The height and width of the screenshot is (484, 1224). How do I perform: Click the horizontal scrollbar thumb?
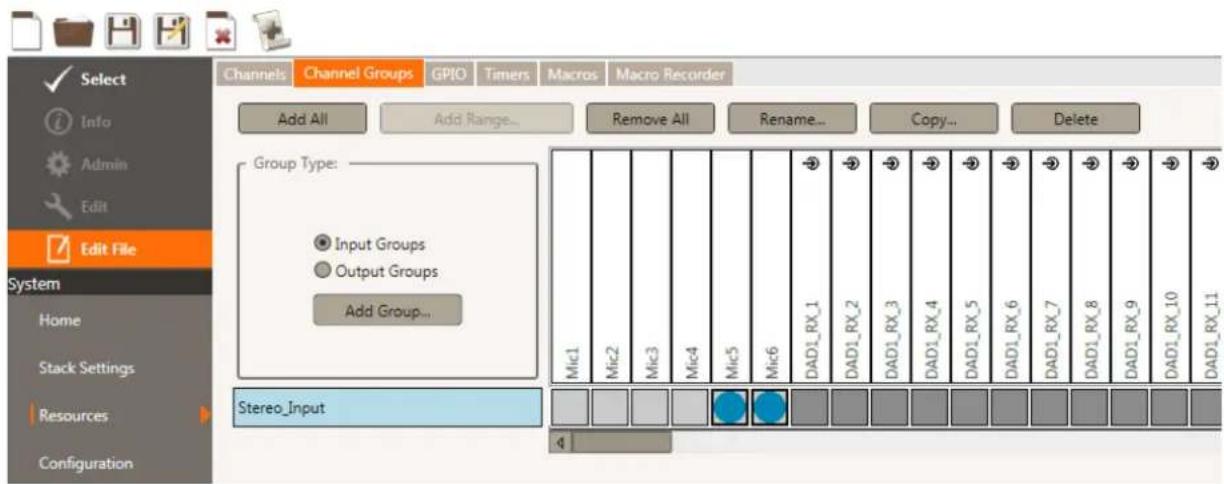point(621,441)
